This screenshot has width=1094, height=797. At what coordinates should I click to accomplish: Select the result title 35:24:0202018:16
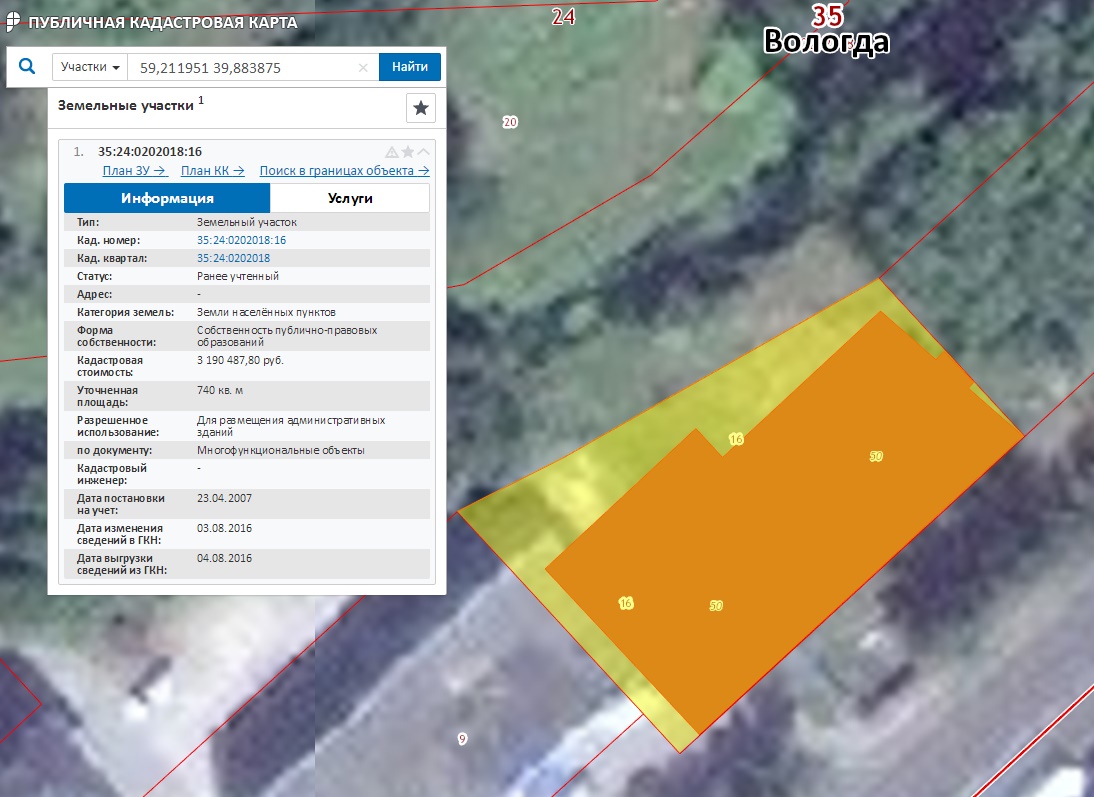pyautogui.click(x=150, y=152)
